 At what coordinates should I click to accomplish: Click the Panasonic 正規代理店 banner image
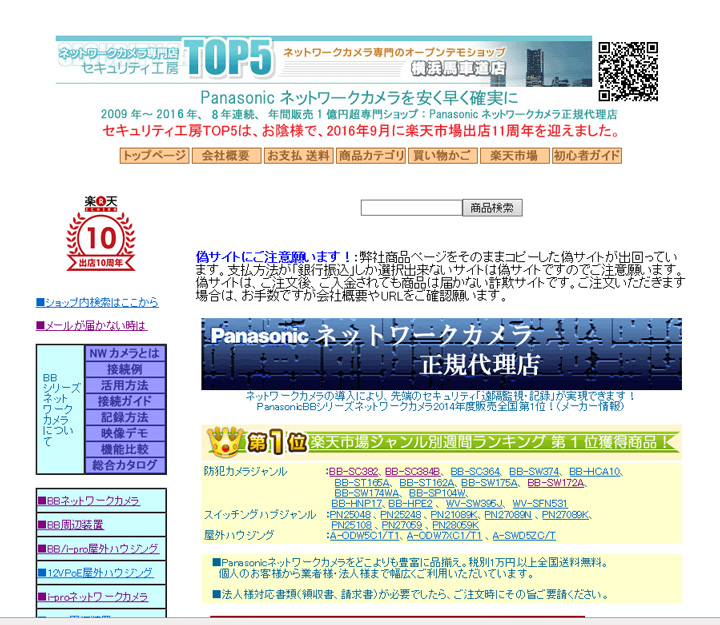(441, 353)
